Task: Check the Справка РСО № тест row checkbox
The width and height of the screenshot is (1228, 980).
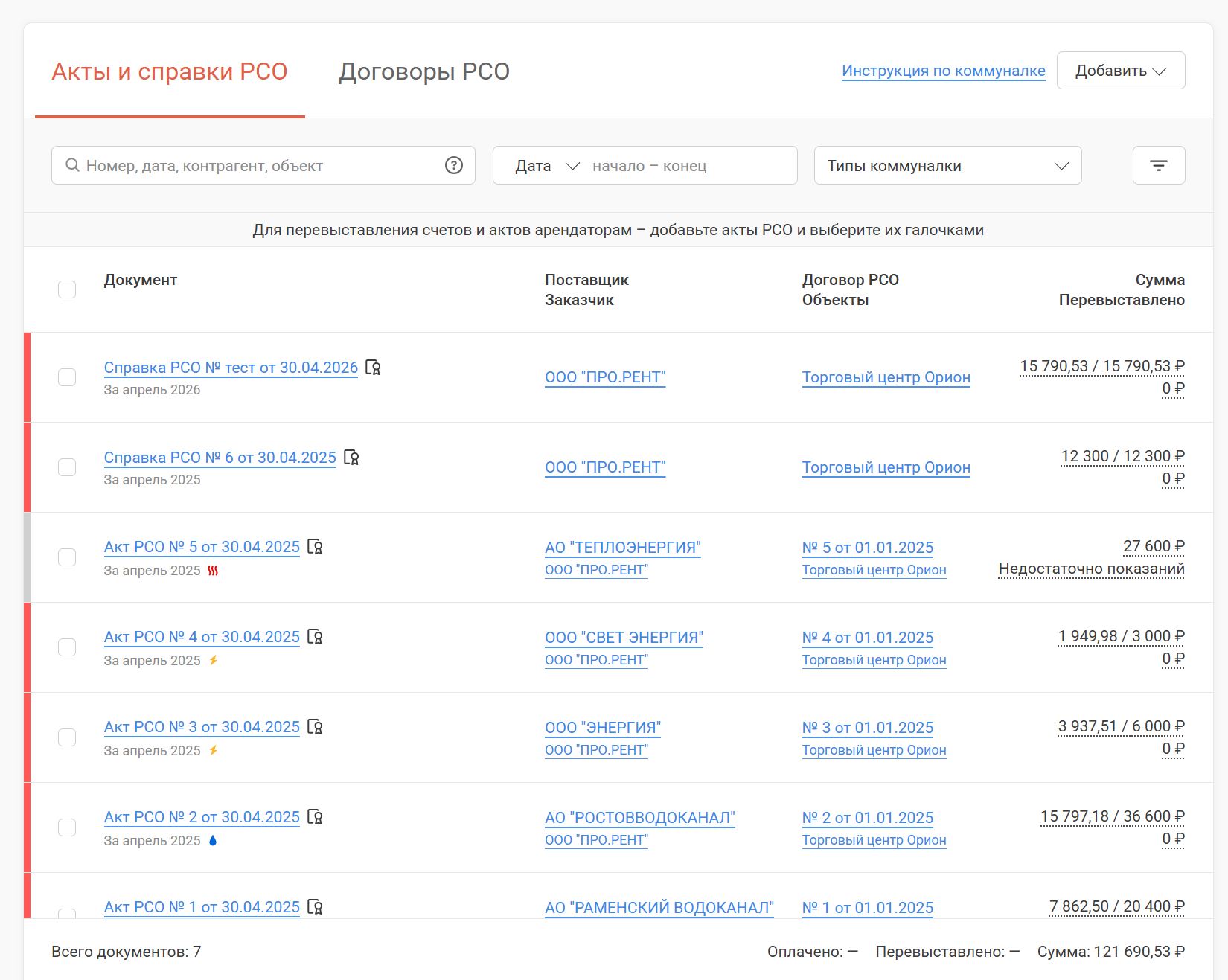Action: tap(67, 377)
